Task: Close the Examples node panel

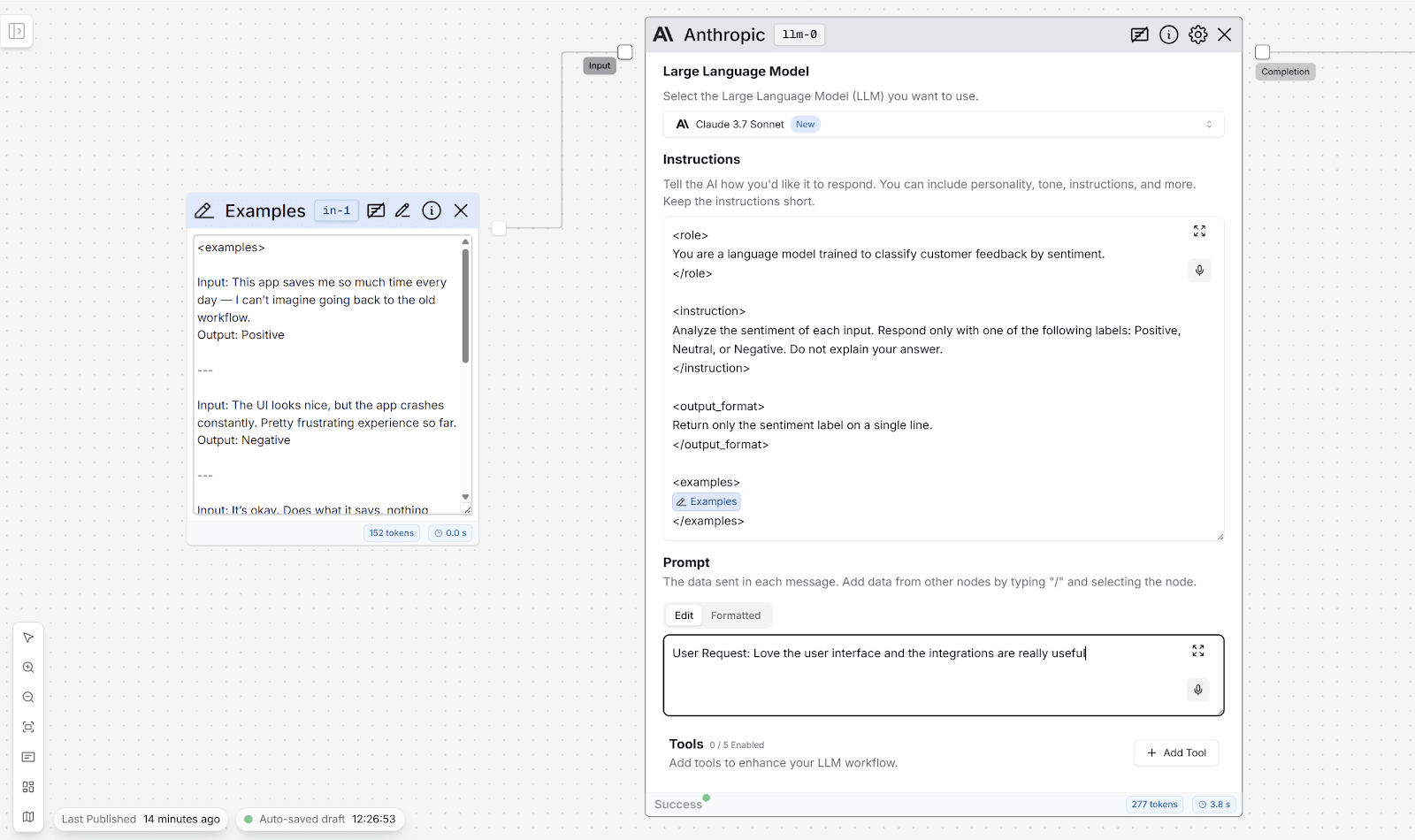Action: point(461,210)
